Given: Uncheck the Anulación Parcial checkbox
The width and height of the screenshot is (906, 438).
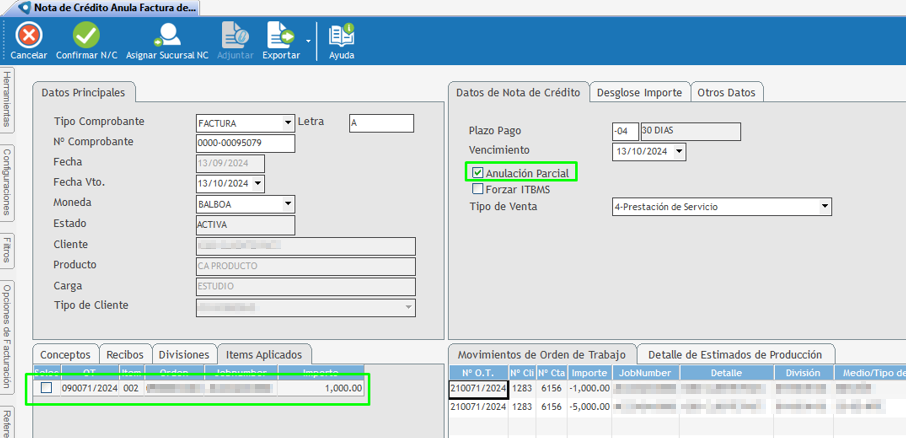Looking at the screenshot, I should point(478,174).
